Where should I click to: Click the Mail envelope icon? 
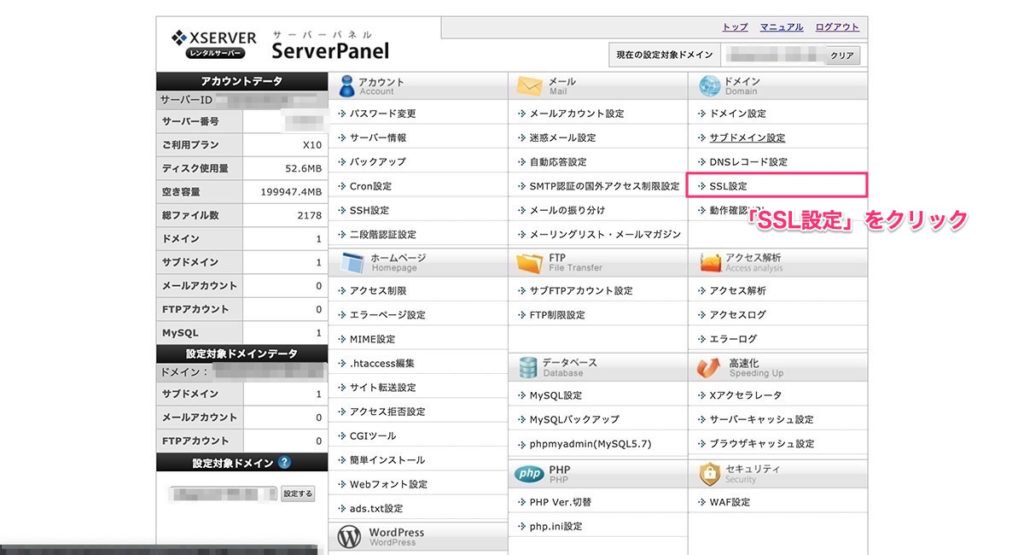coord(529,86)
